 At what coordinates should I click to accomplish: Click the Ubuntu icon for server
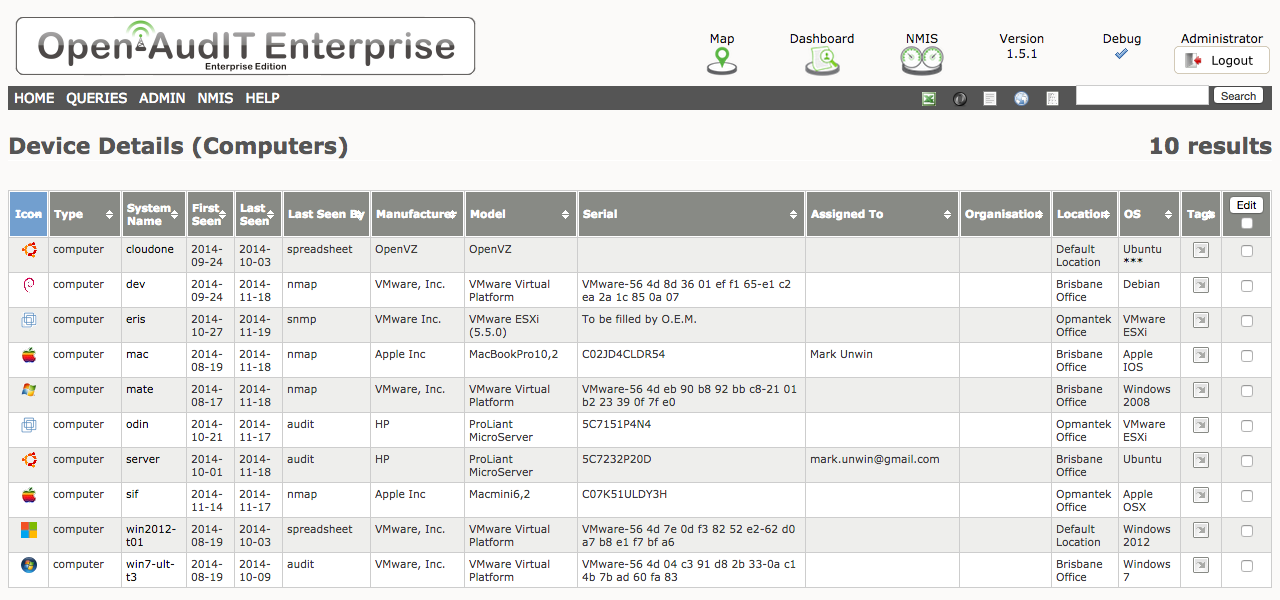[x=29, y=460]
